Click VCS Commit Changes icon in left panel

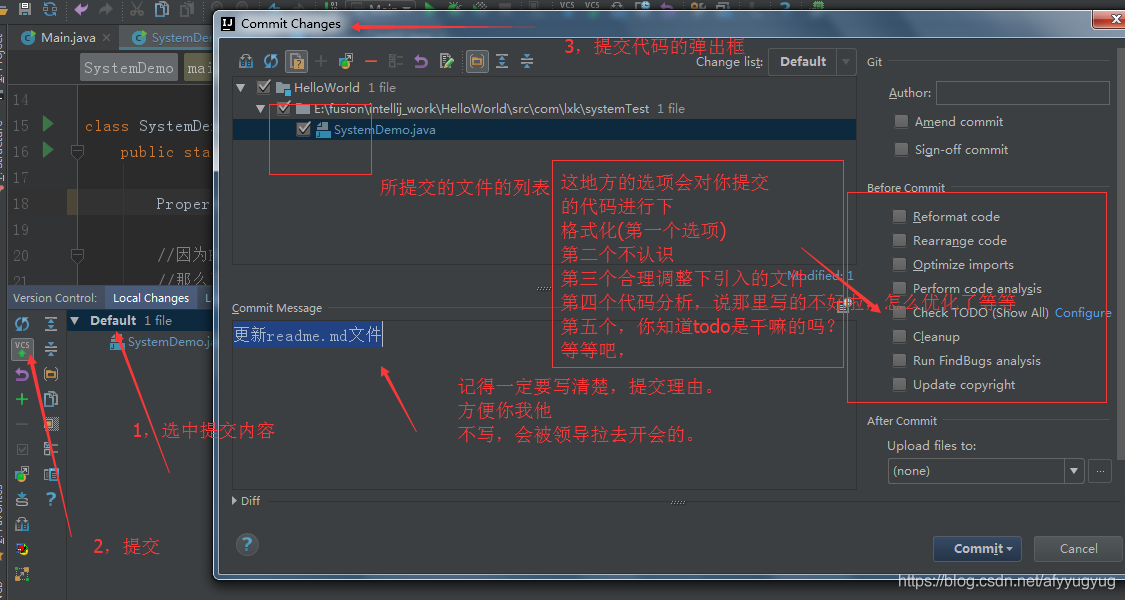coord(22,349)
